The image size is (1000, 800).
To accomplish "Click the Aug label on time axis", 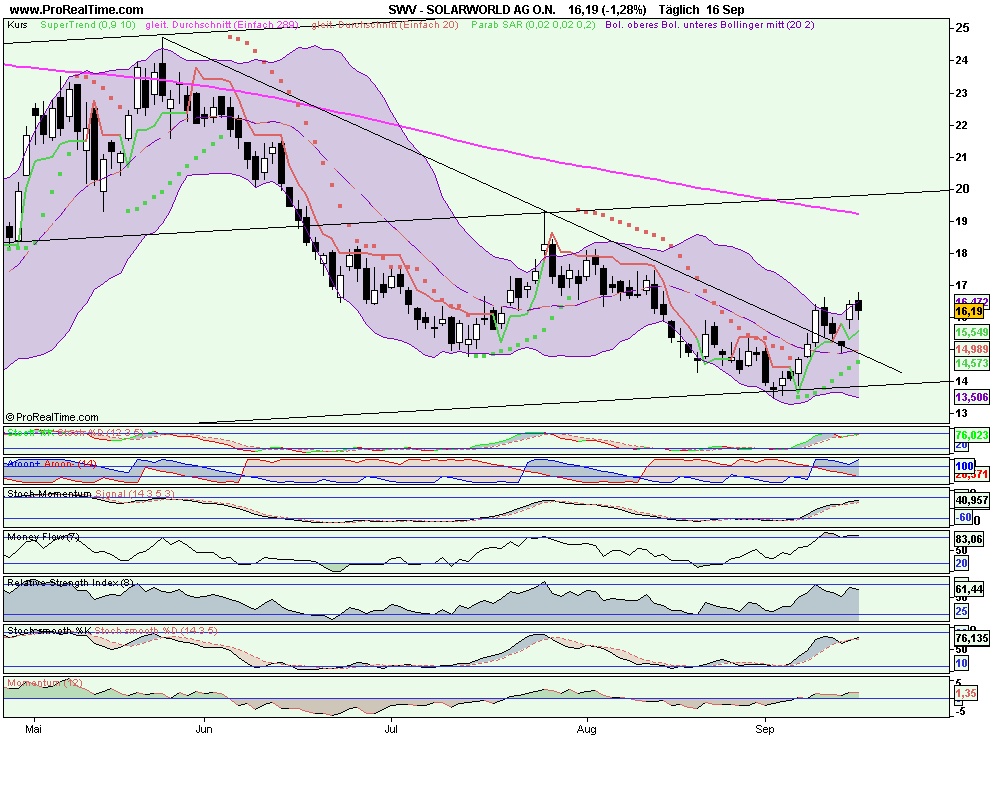I will [586, 729].
